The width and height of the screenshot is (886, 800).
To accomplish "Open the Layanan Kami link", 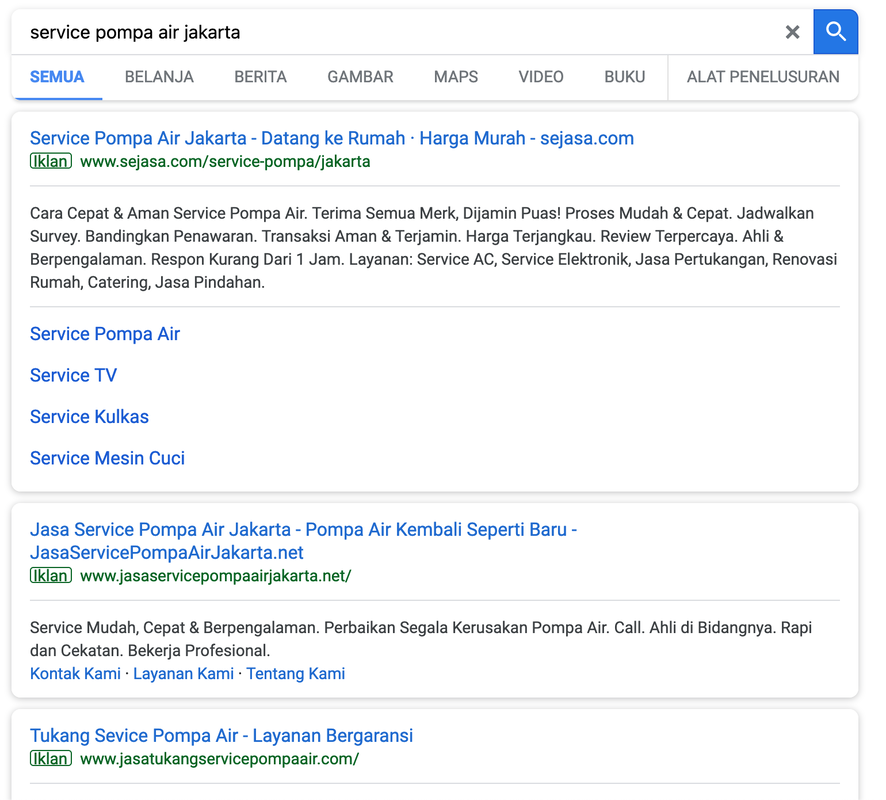I will (183, 674).
